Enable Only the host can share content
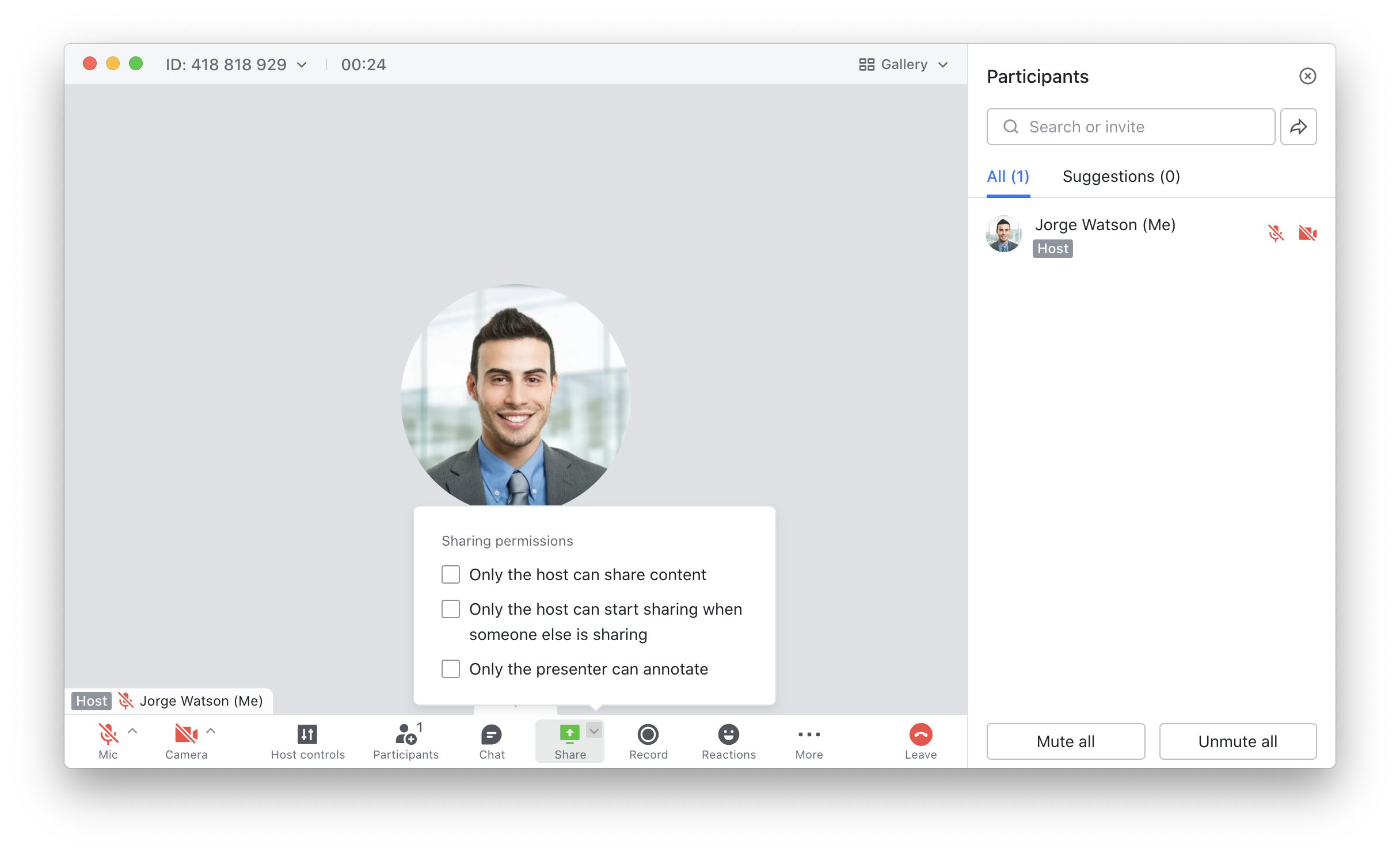The width and height of the screenshot is (1400, 853). coord(450,574)
